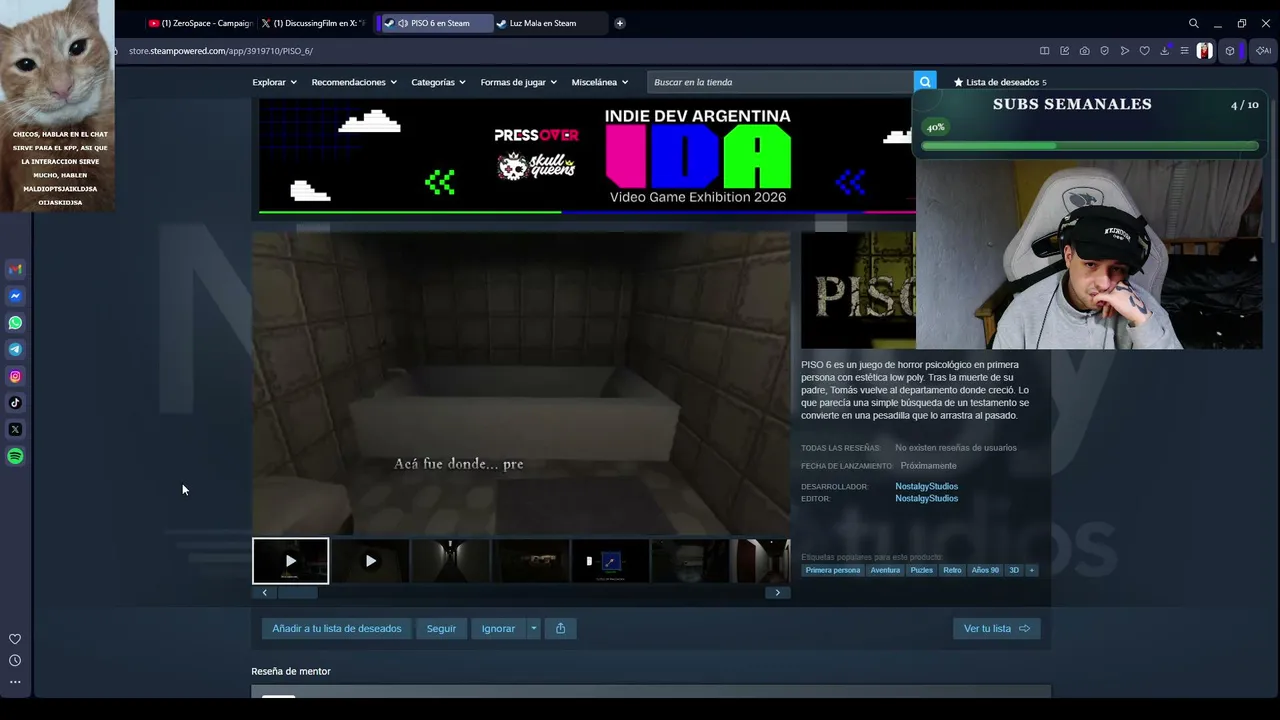This screenshot has width=1280, height=720.
Task: Open Lista de deseados wishlist link
Action: pos(1000,82)
